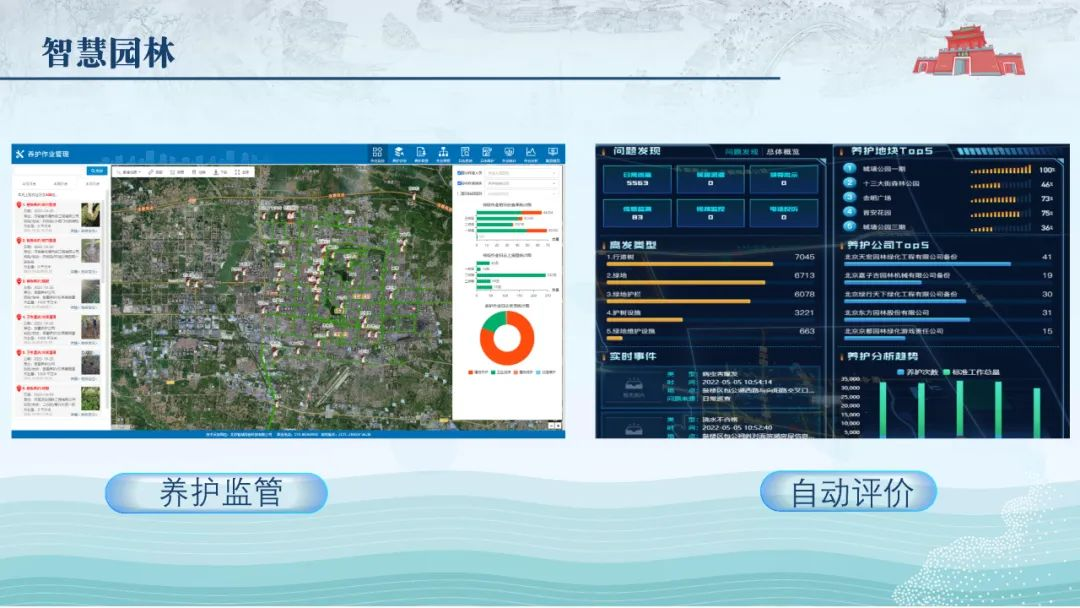Click rank 5 park row with score 36

pyautogui.click(x=949, y=227)
